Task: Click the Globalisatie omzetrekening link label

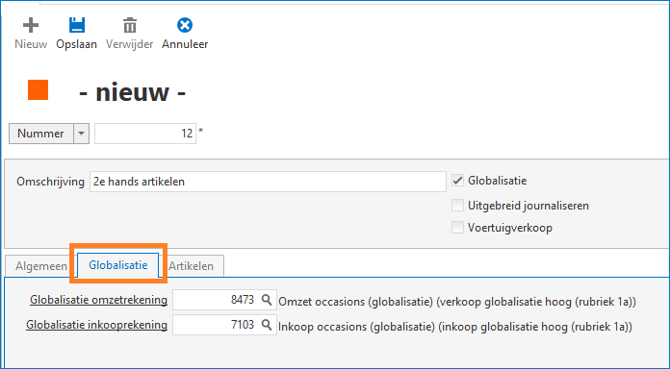Action: click(x=98, y=300)
